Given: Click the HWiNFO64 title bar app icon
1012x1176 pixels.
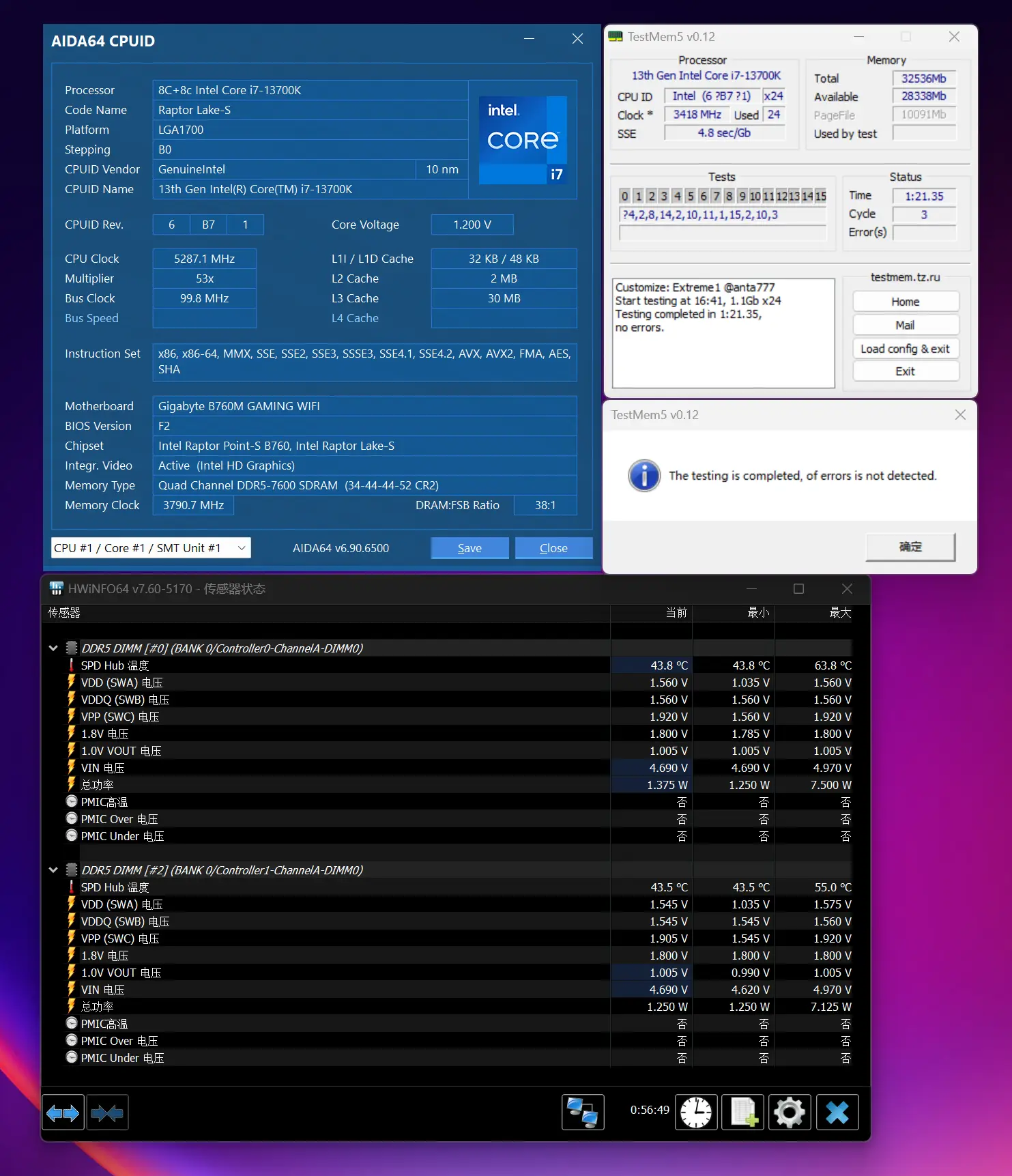Looking at the screenshot, I should [x=57, y=588].
